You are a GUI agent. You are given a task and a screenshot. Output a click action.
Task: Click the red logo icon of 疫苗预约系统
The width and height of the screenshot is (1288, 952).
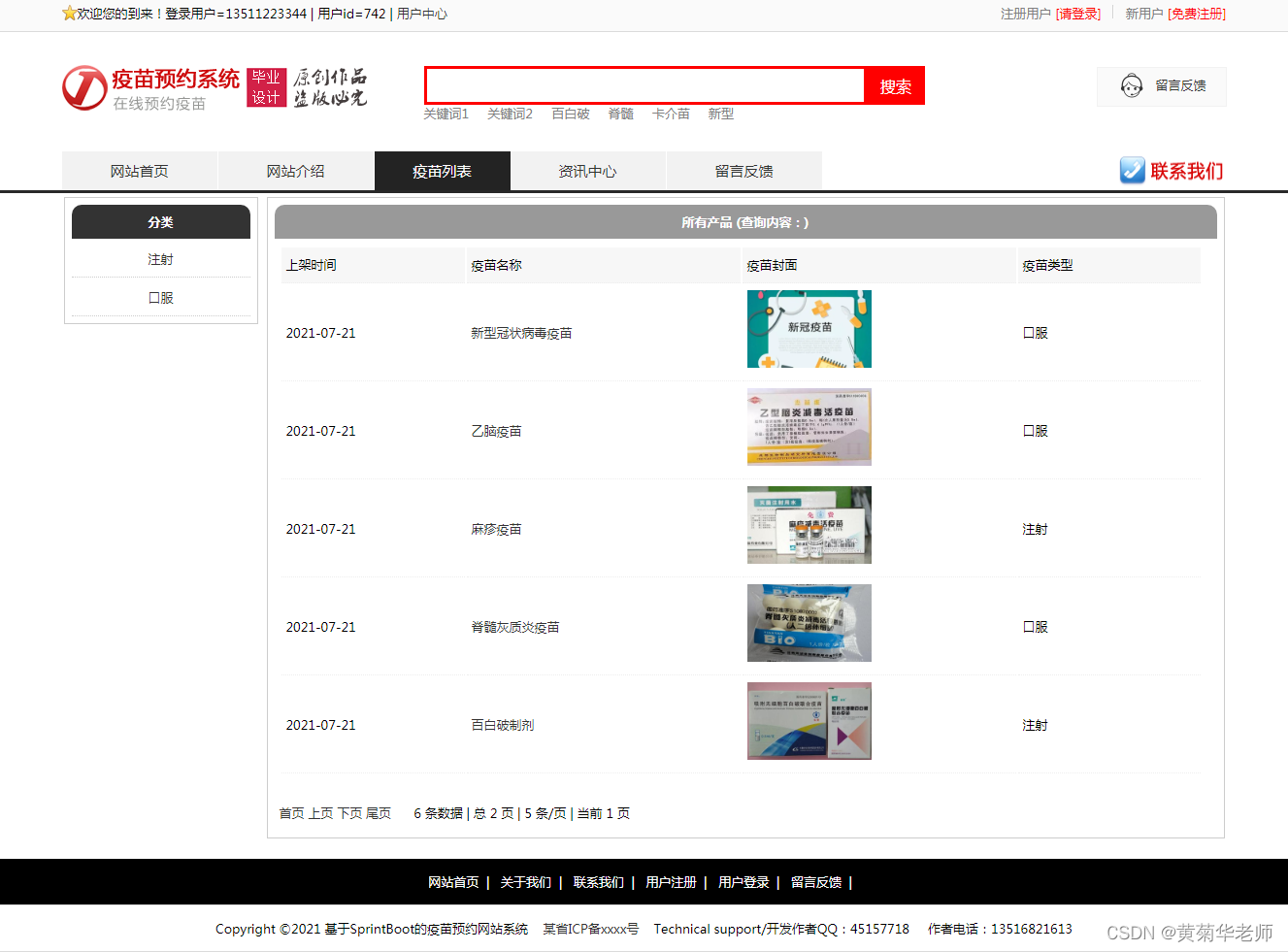point(84,87)
